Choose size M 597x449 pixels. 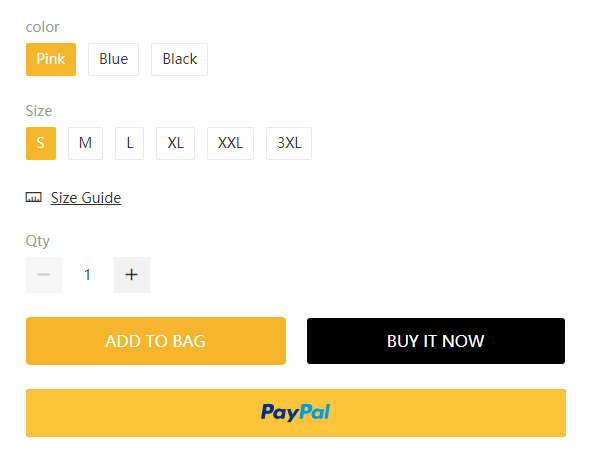pos(85,143)
